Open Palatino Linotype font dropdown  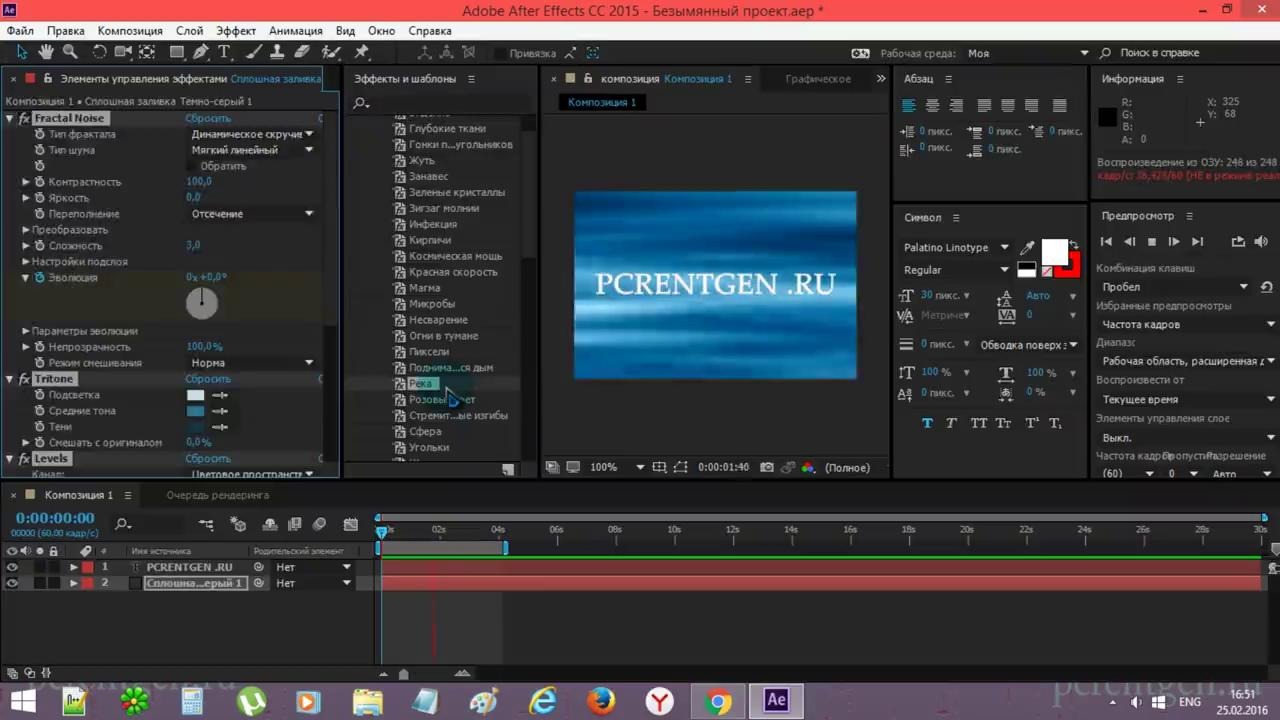coord(956,248)
